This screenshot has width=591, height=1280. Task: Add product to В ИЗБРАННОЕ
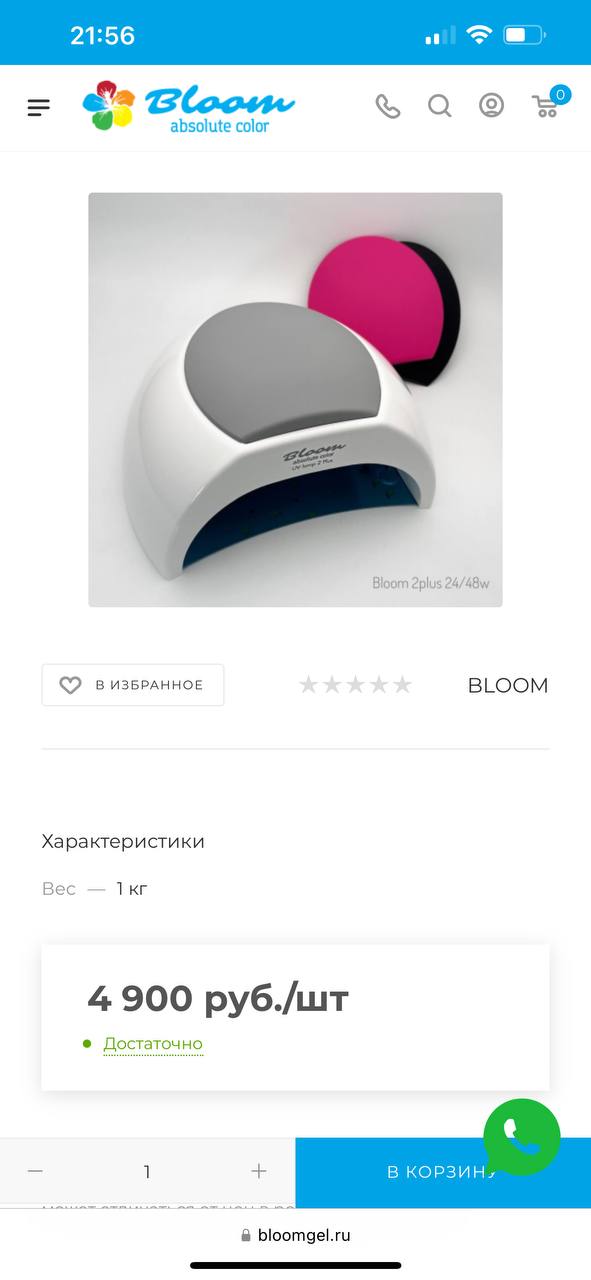click(133, 685)
